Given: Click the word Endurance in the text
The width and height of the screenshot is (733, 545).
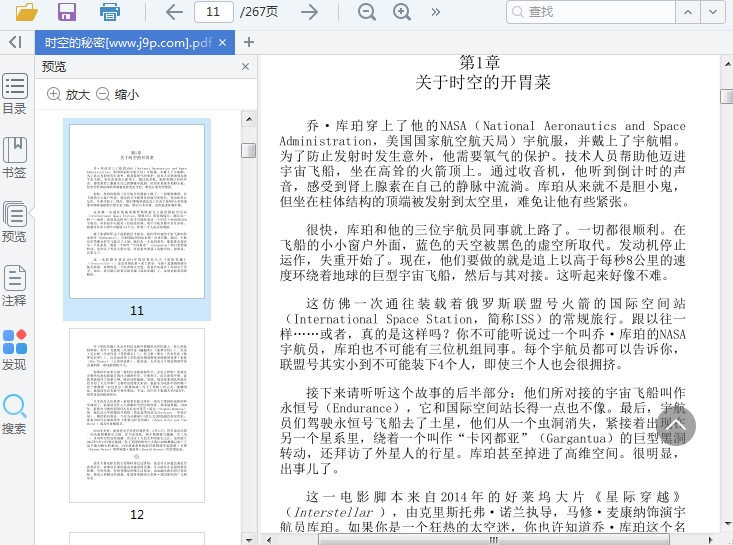Looking at the screenshot, I should coord(362,408).
